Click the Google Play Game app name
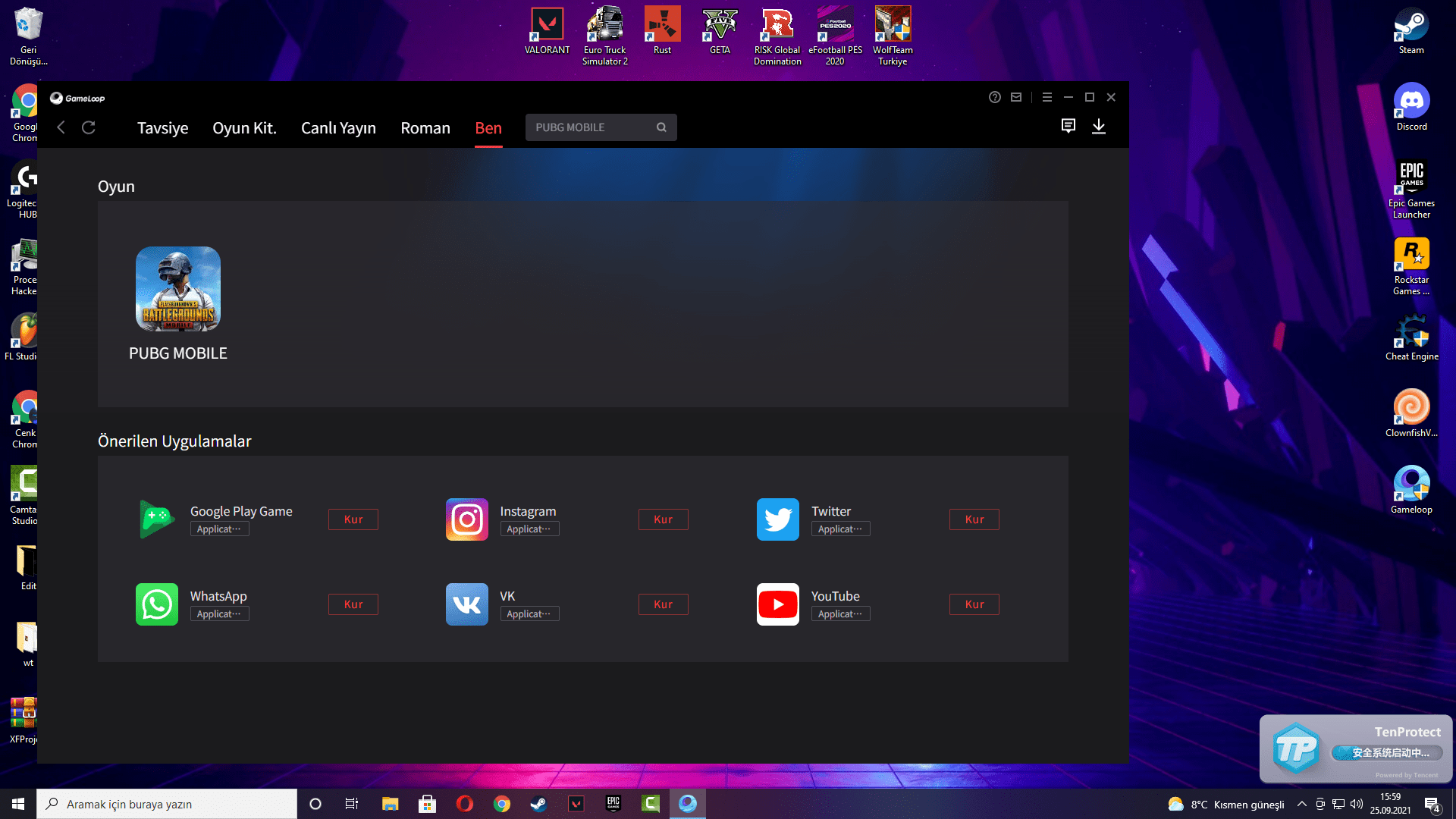Viewport: 1456px width, 819px height. point(241,511)
